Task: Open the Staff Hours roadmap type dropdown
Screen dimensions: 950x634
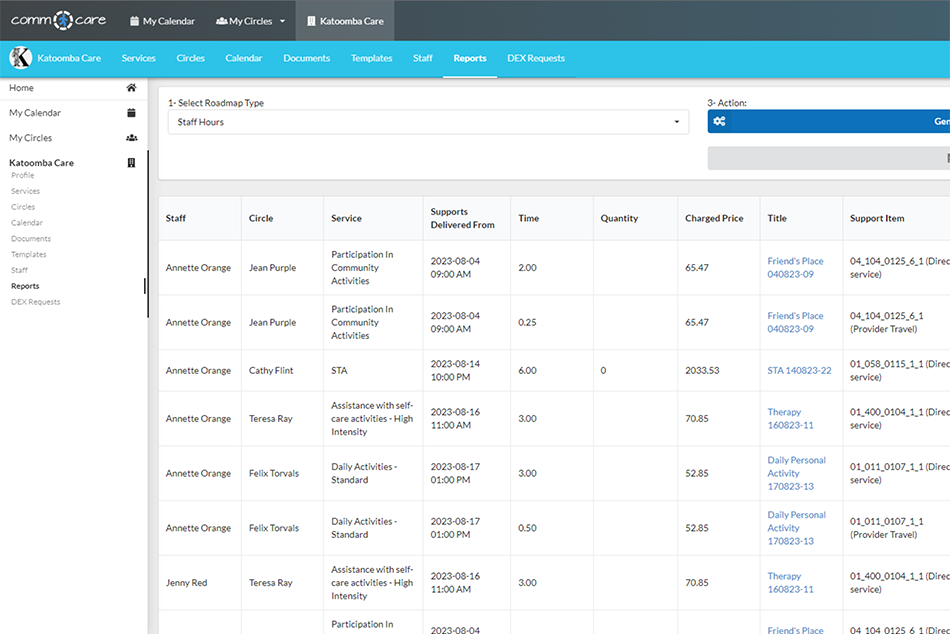Action: click(x=428, y=122)
